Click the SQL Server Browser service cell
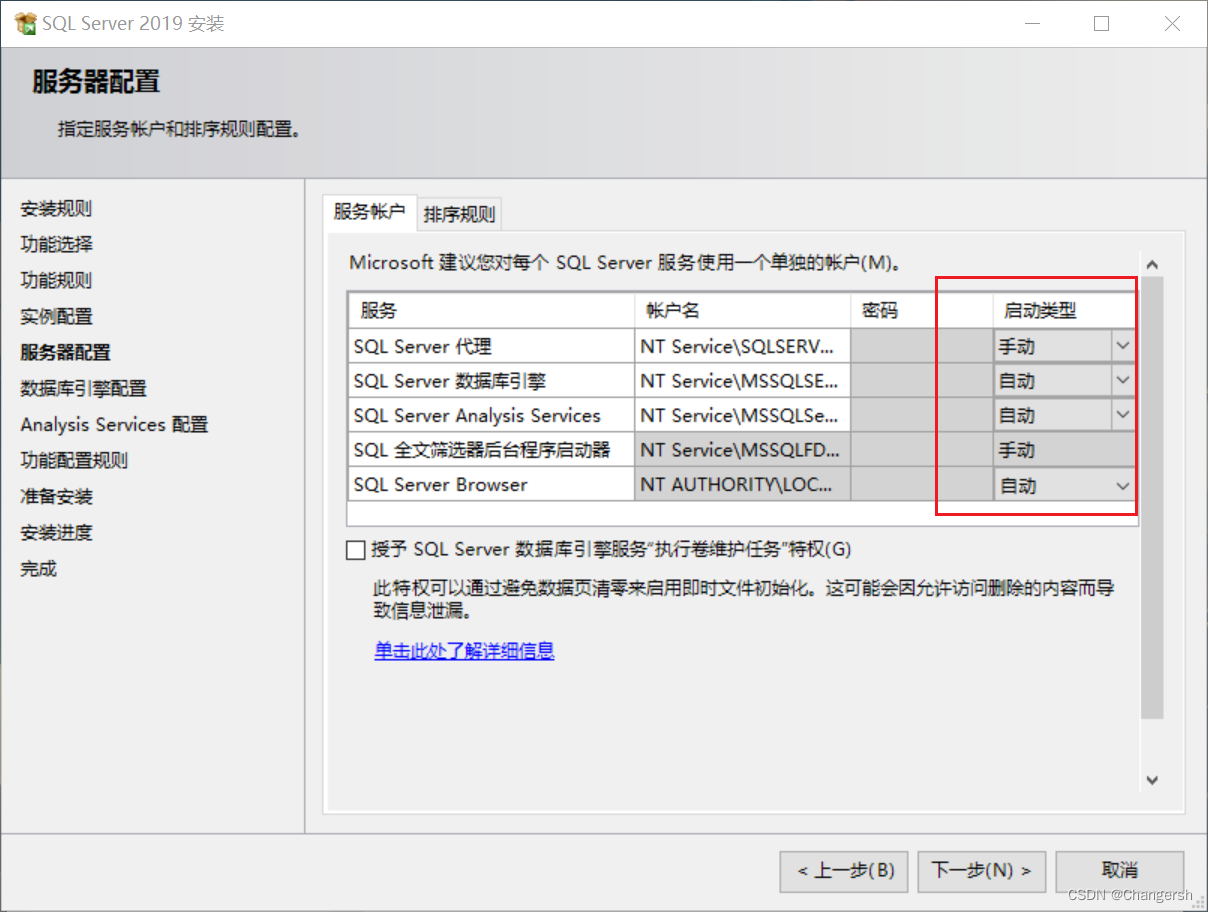This screenshot has width=1208, height=912. click(x=491, y=485)
